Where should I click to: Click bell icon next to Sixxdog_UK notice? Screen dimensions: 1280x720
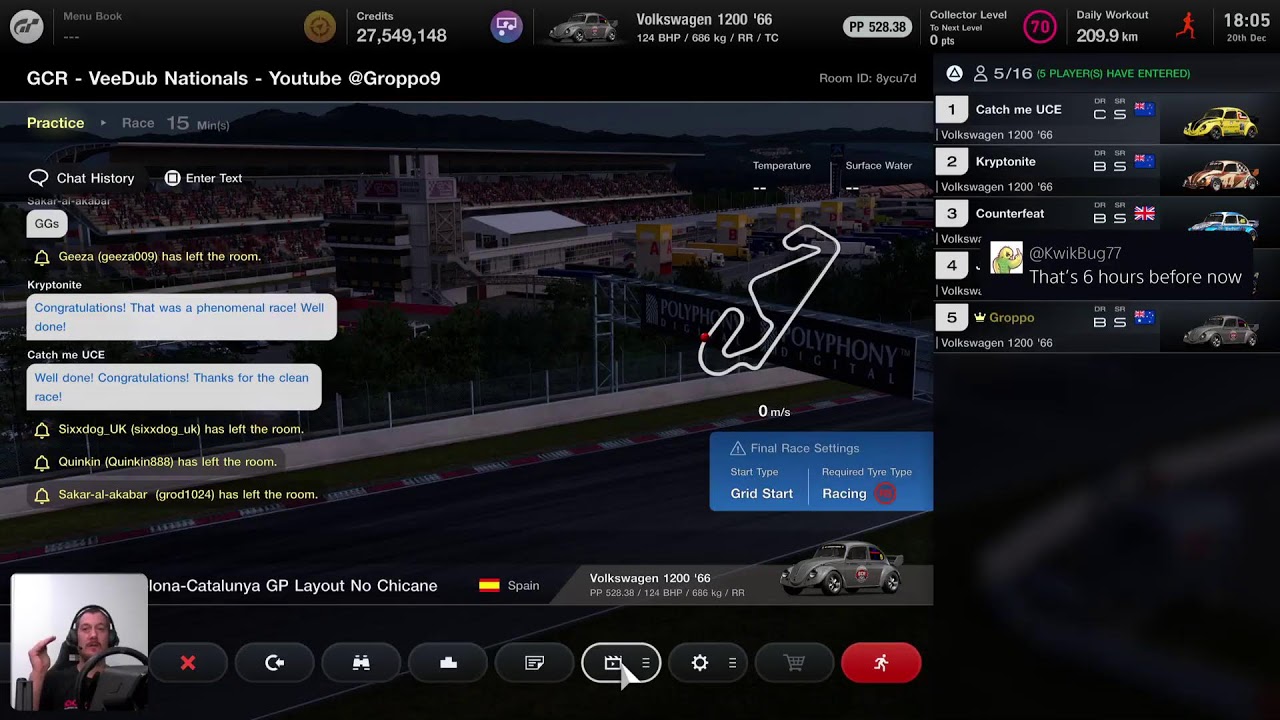point(42,430)
